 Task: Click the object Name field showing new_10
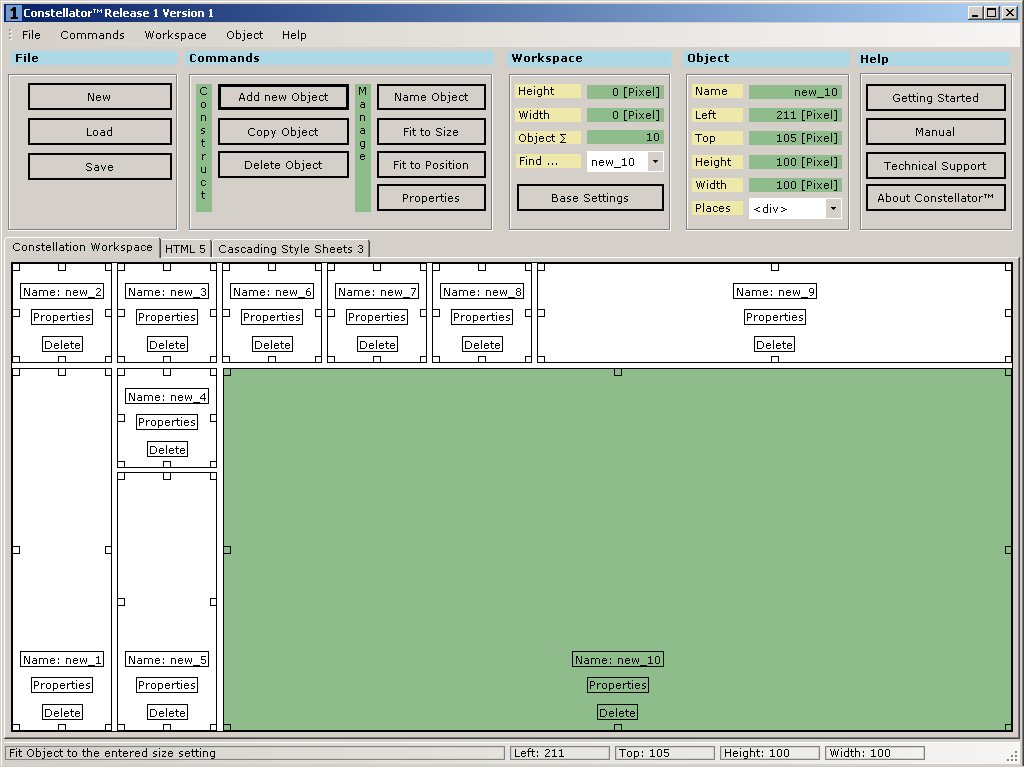pos(795,92)
